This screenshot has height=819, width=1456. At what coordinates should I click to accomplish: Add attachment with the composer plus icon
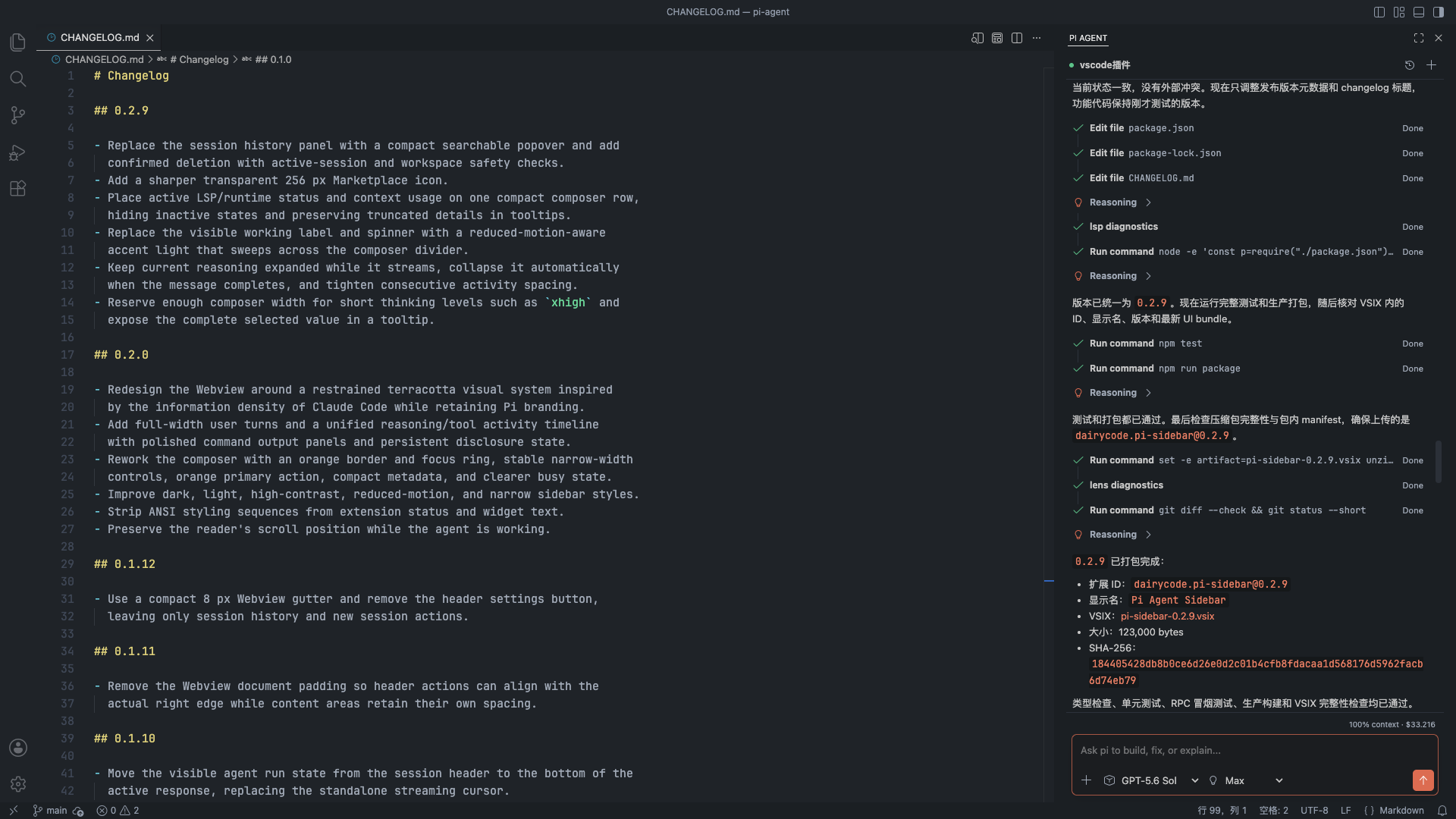[x=1086, y=780]
